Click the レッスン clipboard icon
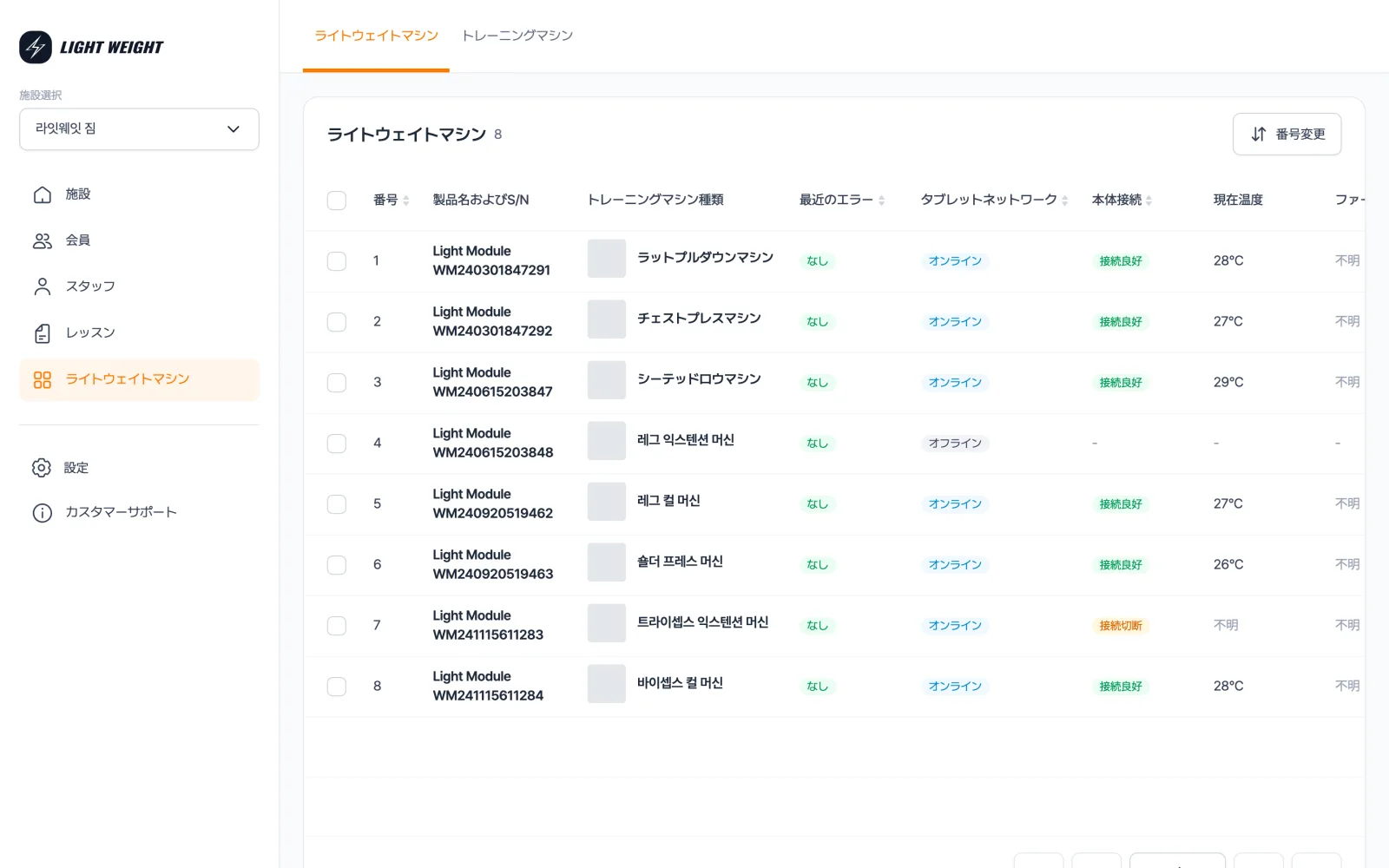The height and width of the screenshot is (868, 1389). point(43,333)
